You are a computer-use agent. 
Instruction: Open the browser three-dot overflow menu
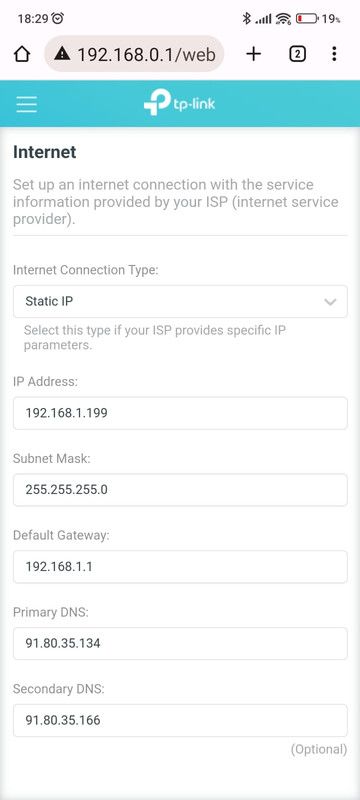(x=334, y=54)
